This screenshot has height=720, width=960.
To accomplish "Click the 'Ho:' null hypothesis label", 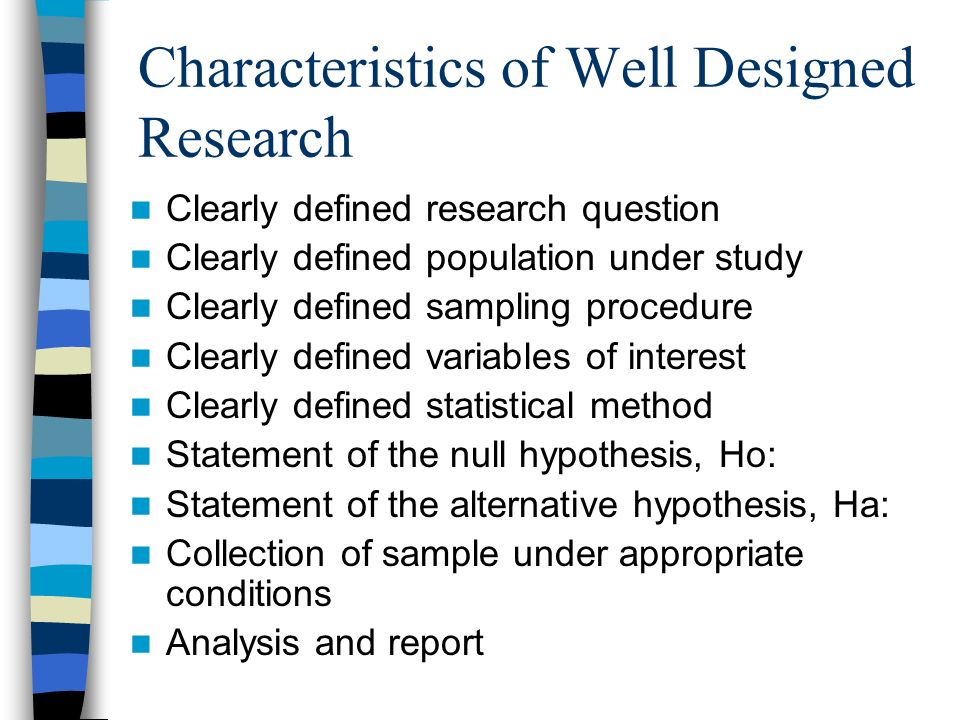I will (x=747, y=455).
